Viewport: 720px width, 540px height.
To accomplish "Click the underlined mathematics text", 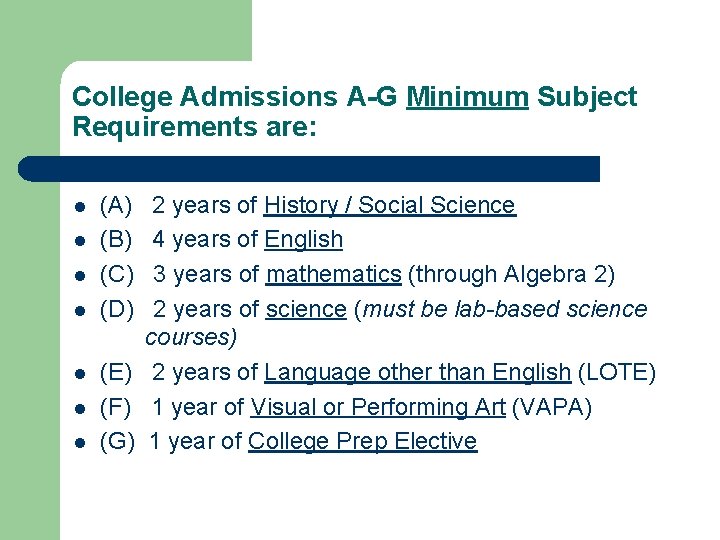I will [x=333, y=274].
